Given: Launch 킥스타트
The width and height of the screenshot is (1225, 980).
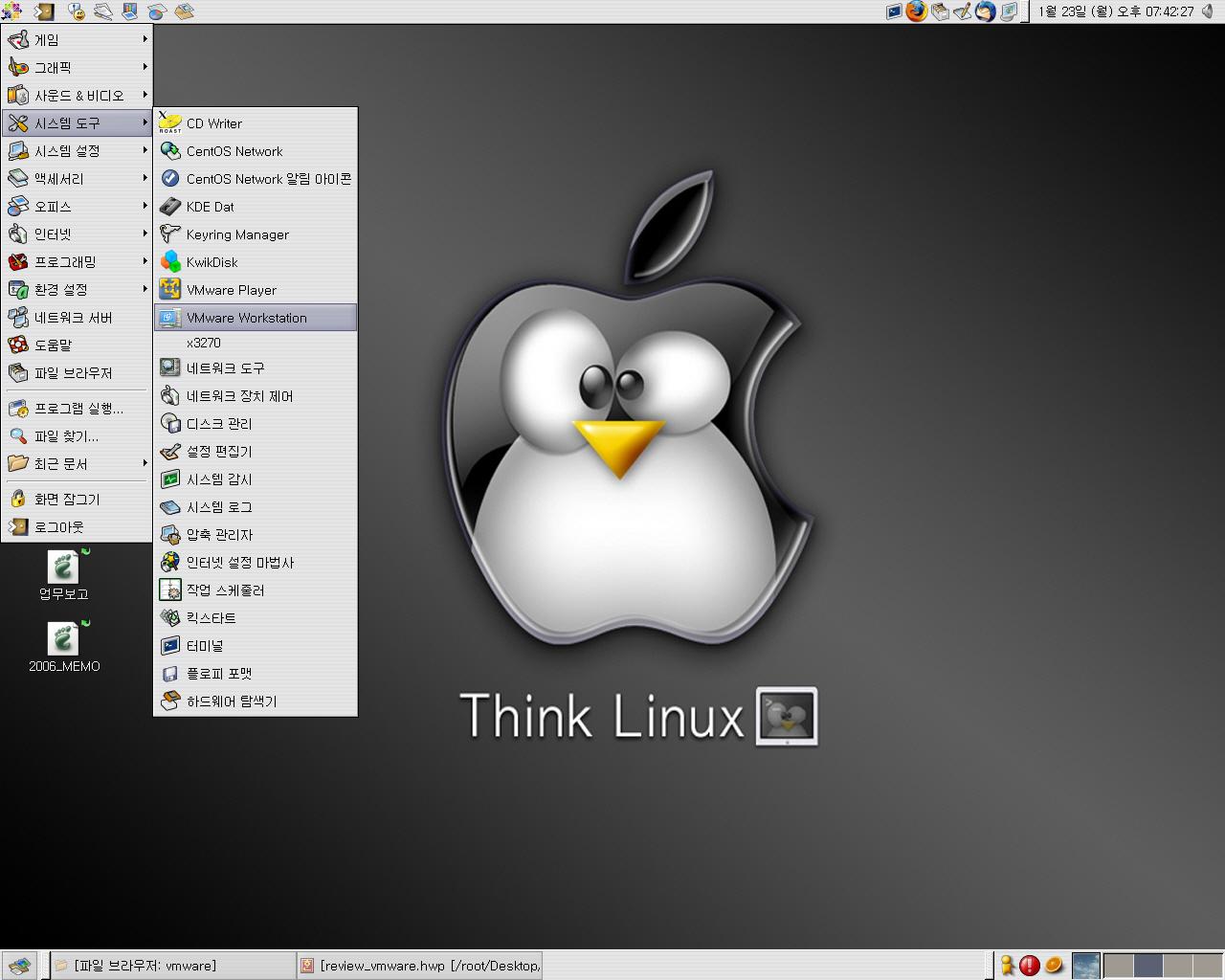Looking at the screenshot, I should tap(256, 617).
